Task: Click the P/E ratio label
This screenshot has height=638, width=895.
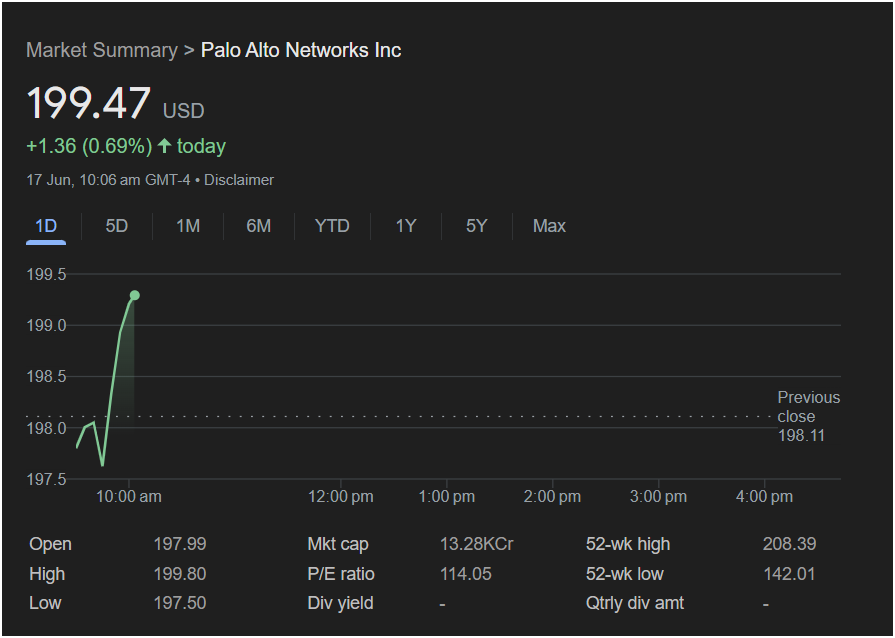Action: pyautogui.click(x=341, y=574)
